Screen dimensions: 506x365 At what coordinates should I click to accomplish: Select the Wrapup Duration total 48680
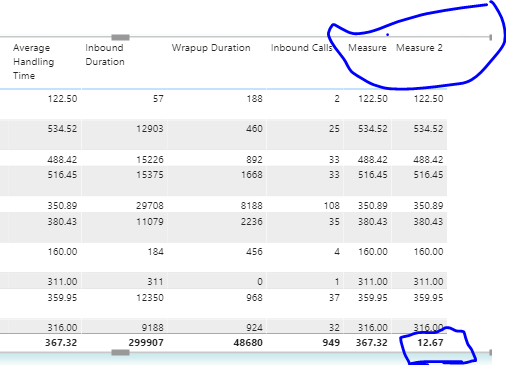[248, 343]
